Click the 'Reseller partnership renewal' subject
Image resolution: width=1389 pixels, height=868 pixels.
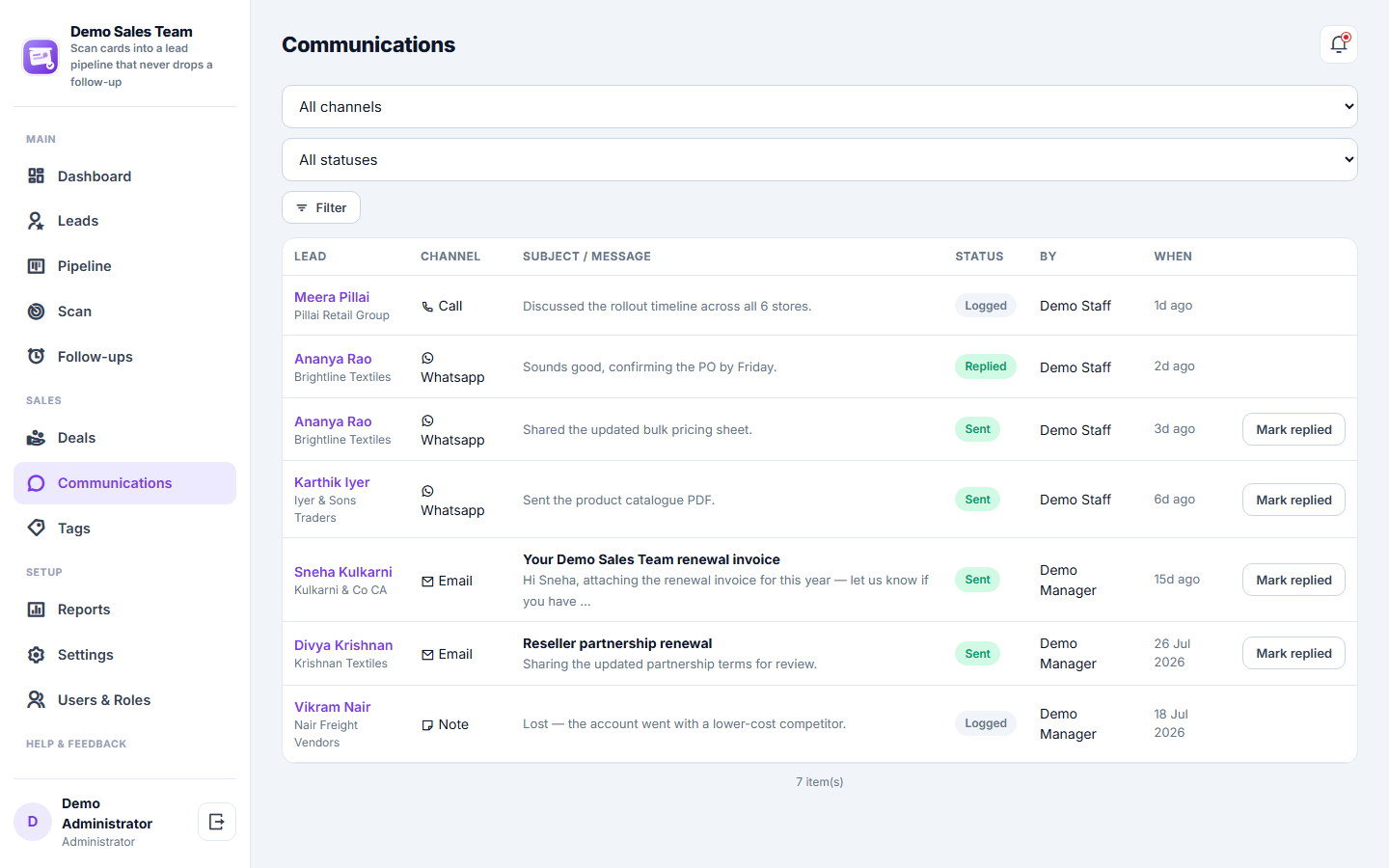pos(617,643)
